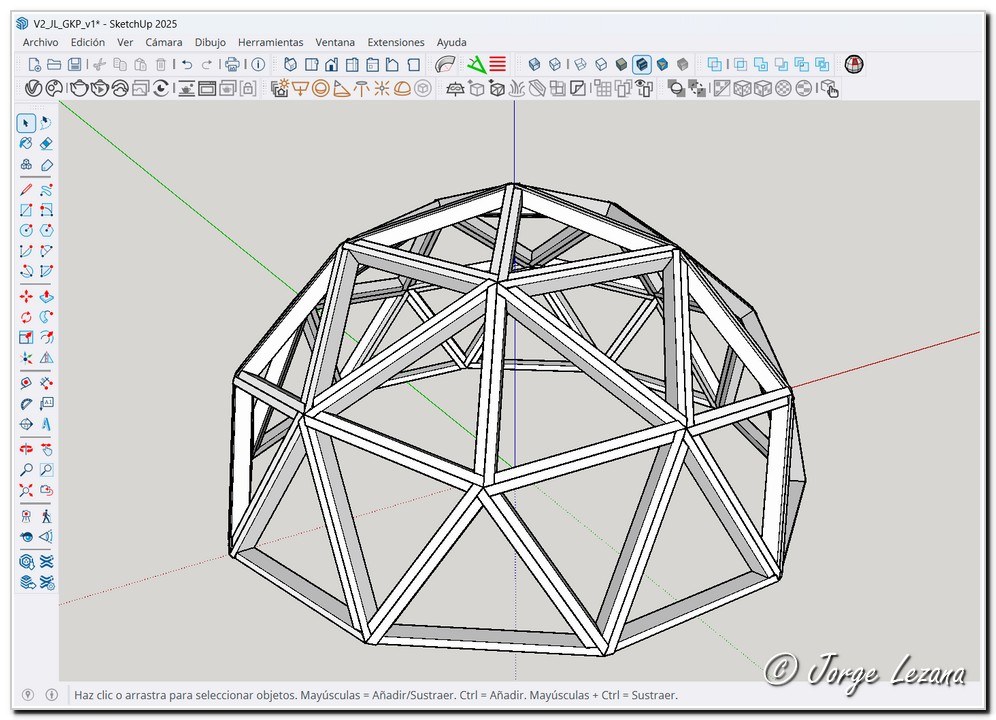Switch to Iso standard view

[x=291, y=64]
